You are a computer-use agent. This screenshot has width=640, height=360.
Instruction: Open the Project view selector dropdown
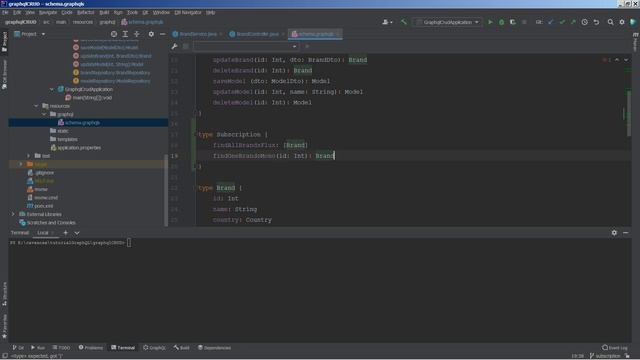pos(30,34)
